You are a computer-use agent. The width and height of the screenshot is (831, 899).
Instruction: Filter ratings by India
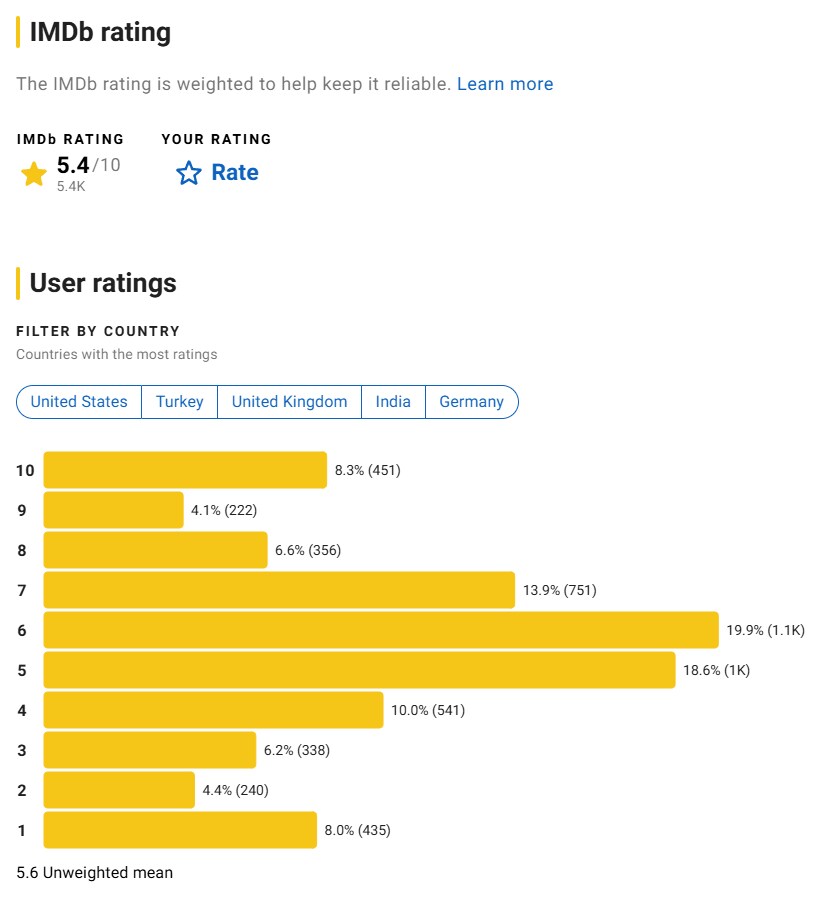click(x=393, y=402)
